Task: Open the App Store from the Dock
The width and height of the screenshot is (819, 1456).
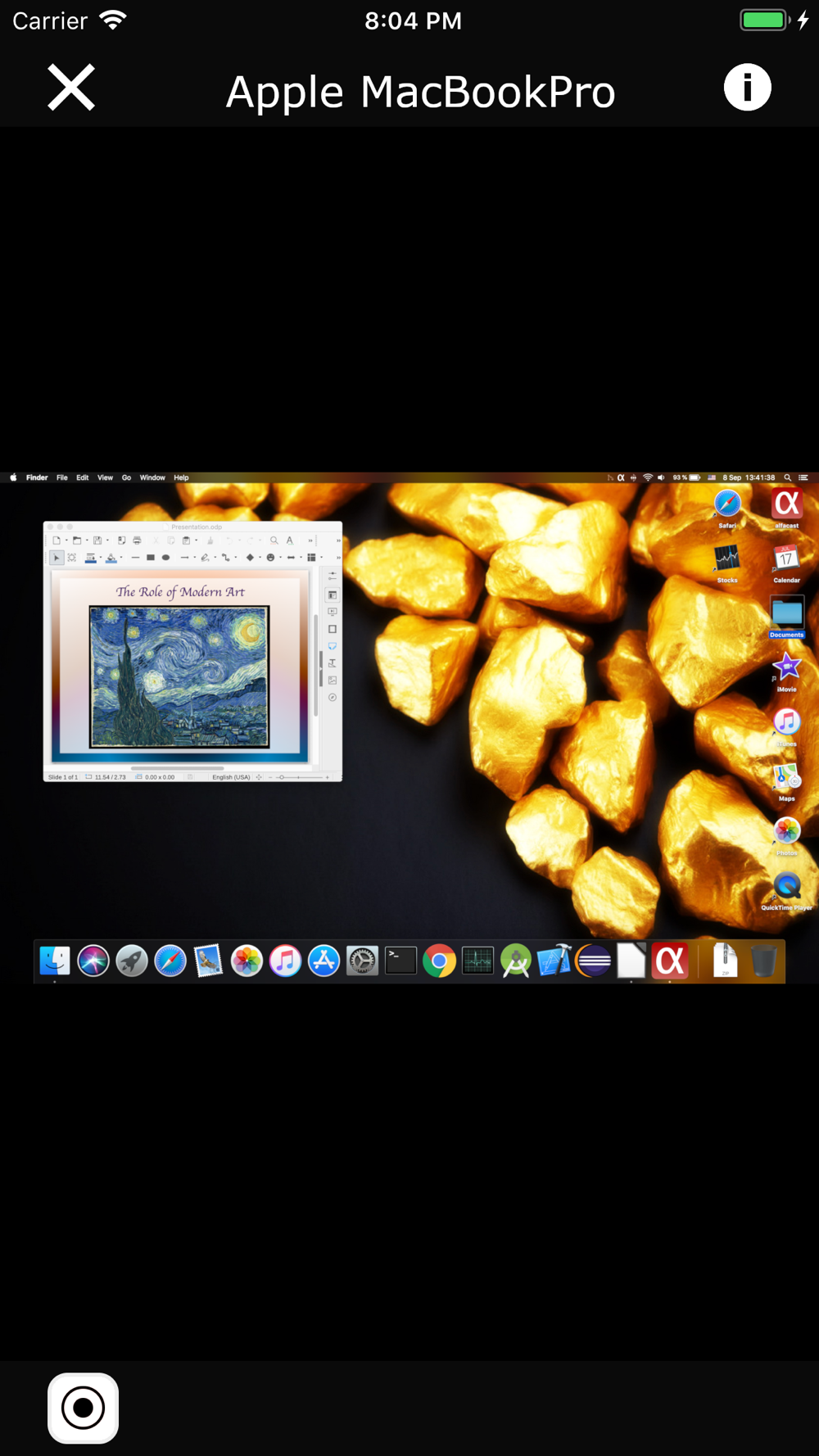Action: click(x=324, y=961)
